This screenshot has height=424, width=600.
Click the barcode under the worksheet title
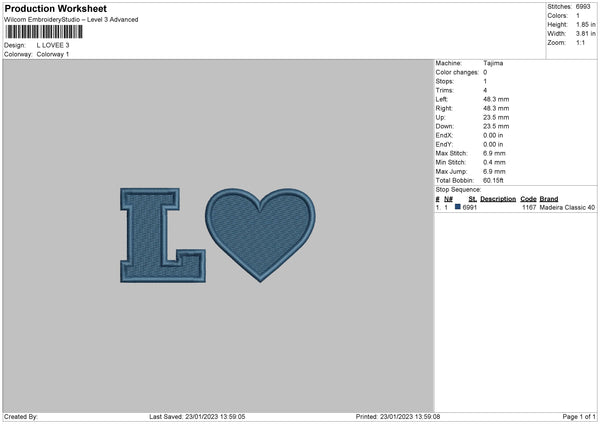(44, 32)
